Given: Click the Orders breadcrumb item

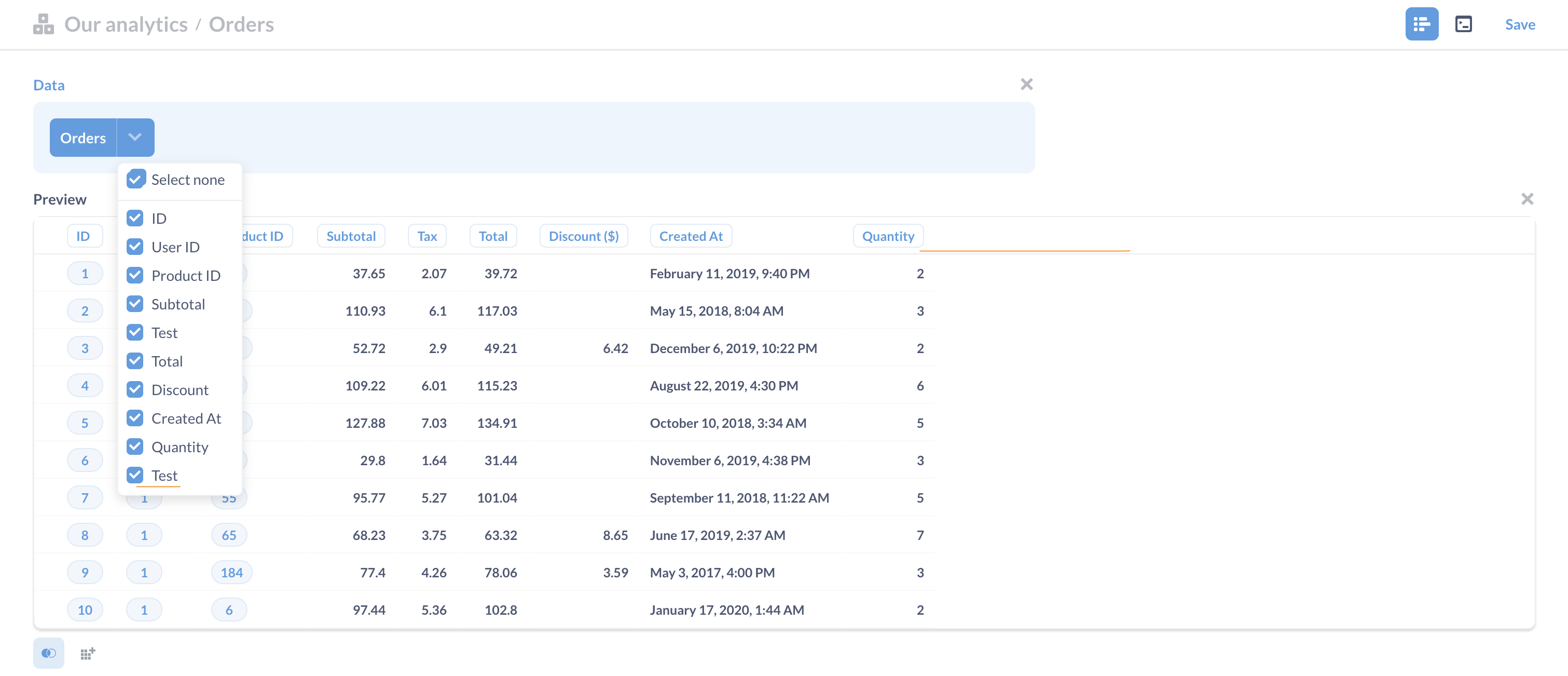Looking at the screenshot, I should point(241,24).
